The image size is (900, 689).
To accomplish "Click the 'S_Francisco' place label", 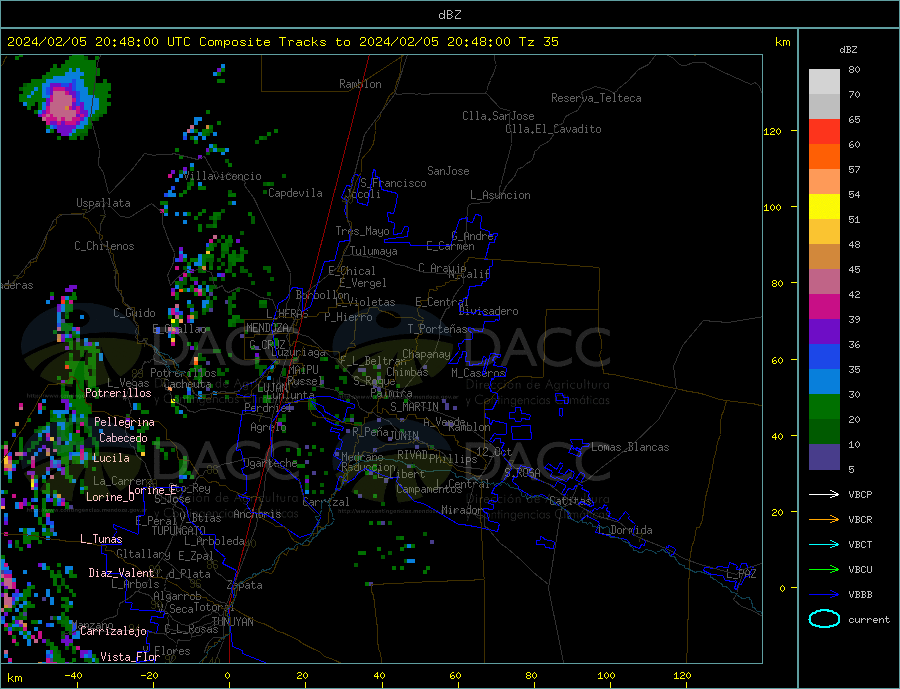I will 393,183.
